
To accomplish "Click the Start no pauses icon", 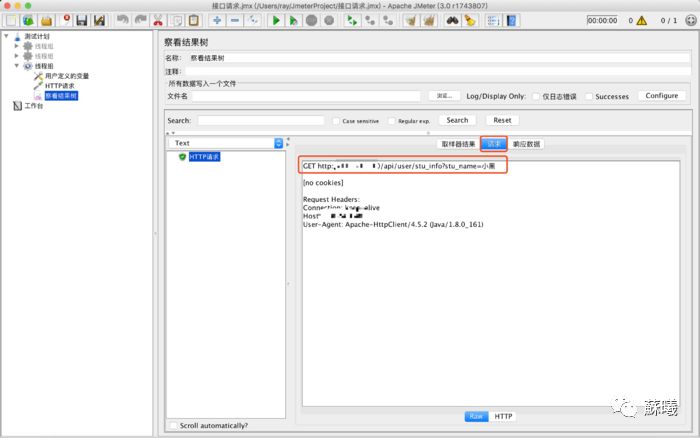I will [x=294, y=21].
